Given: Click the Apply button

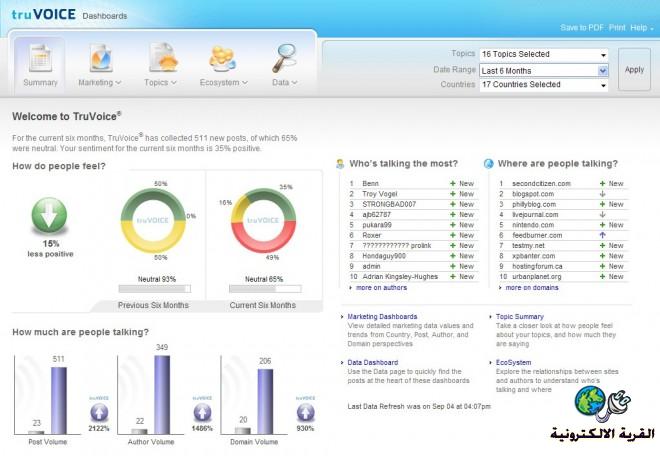Looking at the screenshot, I should [634, 69].
